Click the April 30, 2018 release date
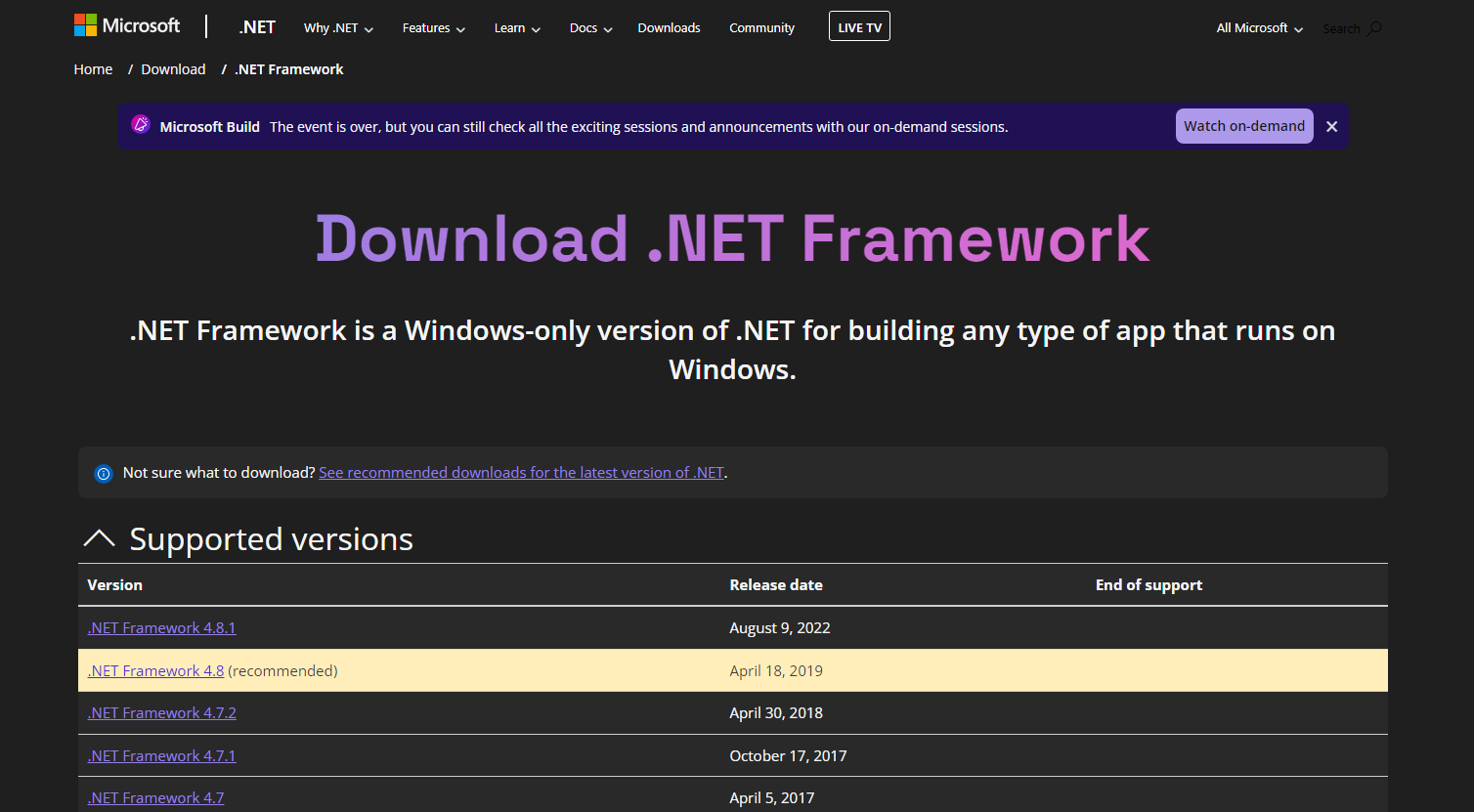The height and width of the screenshot is (812, 1474). point(776,713)
